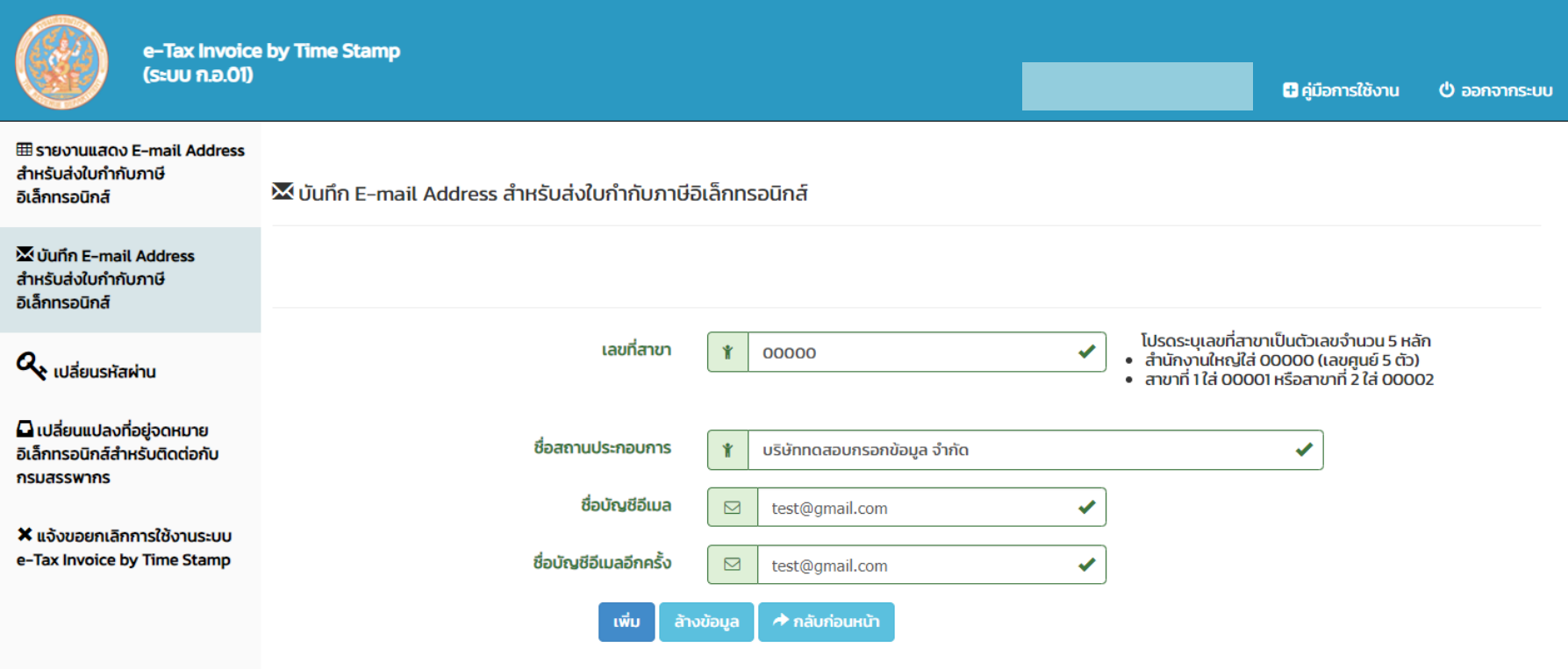
Task: Focus the ชื่อสถานประกอบการ business name field
Action: pyautogui.click(x=1018, y=450)
